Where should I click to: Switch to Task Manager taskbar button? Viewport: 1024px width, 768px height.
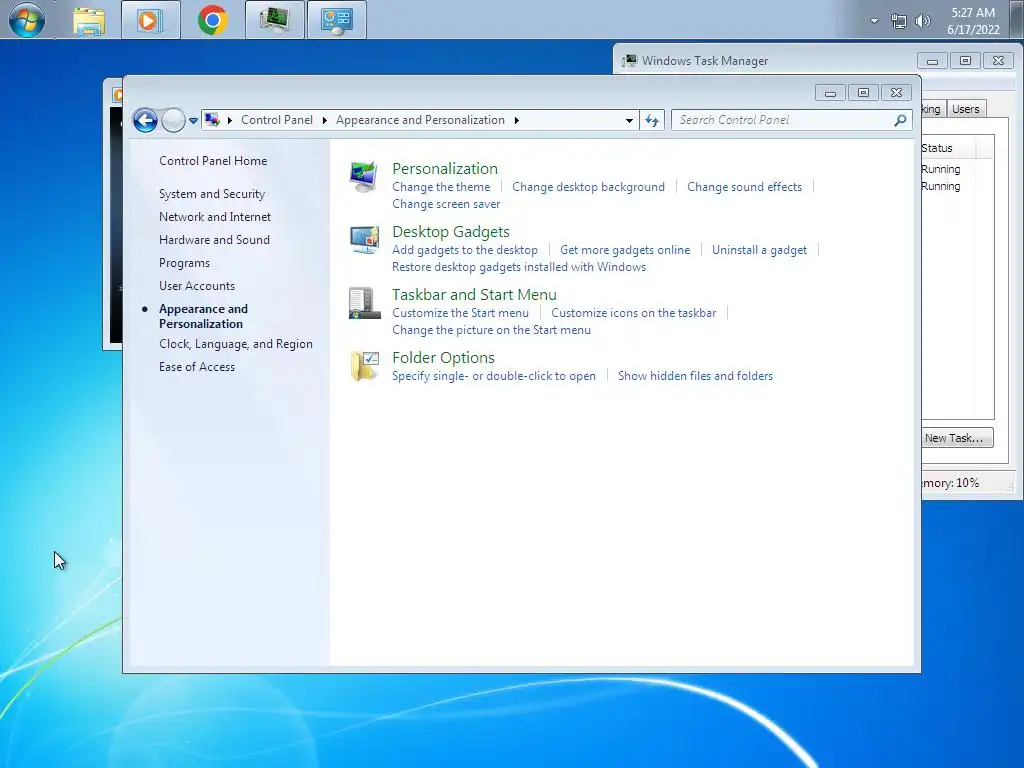(x=274, y=20)
